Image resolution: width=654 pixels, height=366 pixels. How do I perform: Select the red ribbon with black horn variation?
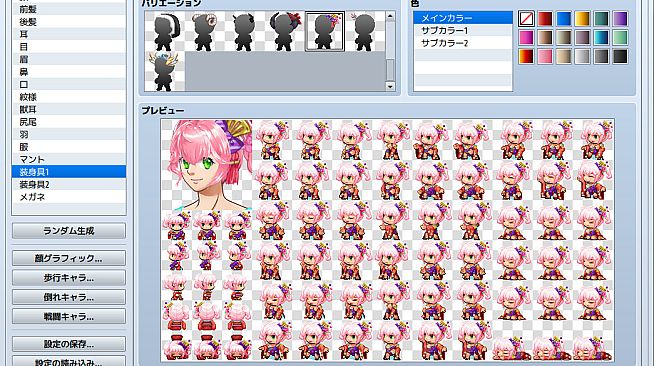(x=285, y=31)
